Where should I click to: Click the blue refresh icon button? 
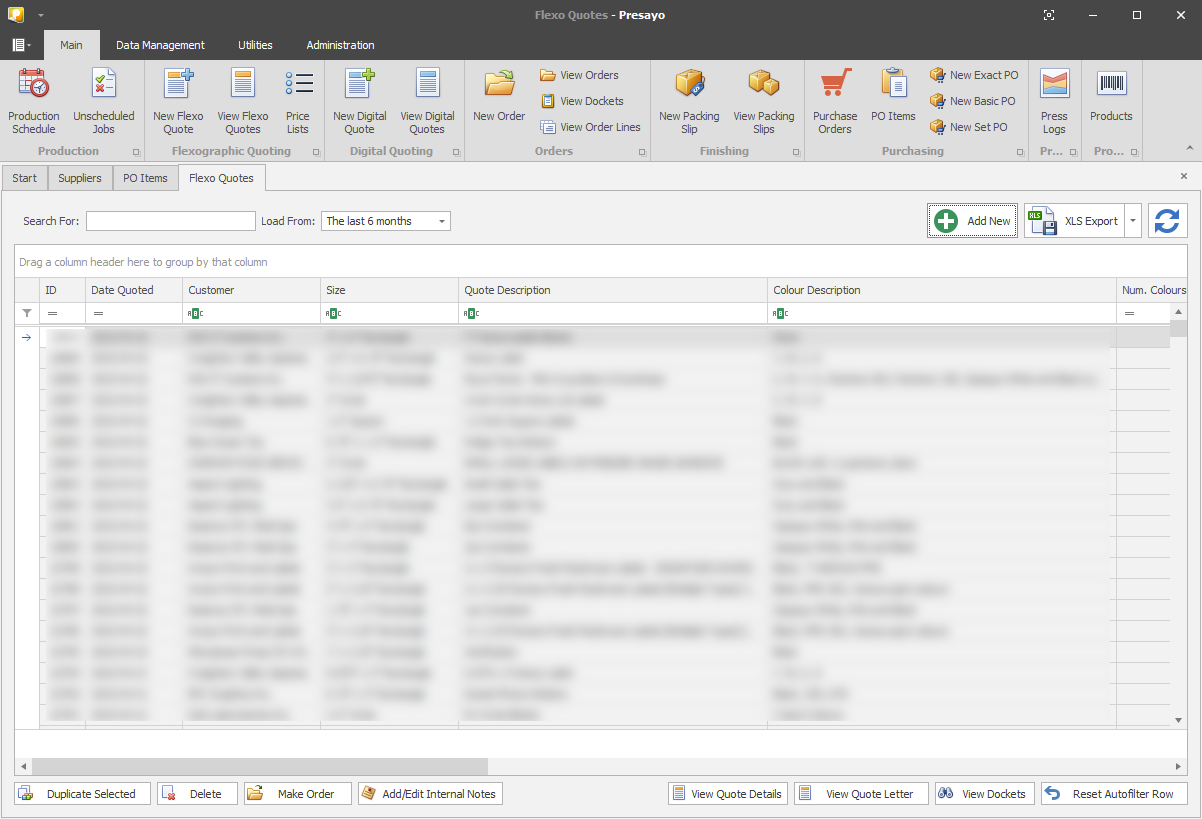(x=1167, y=221)
